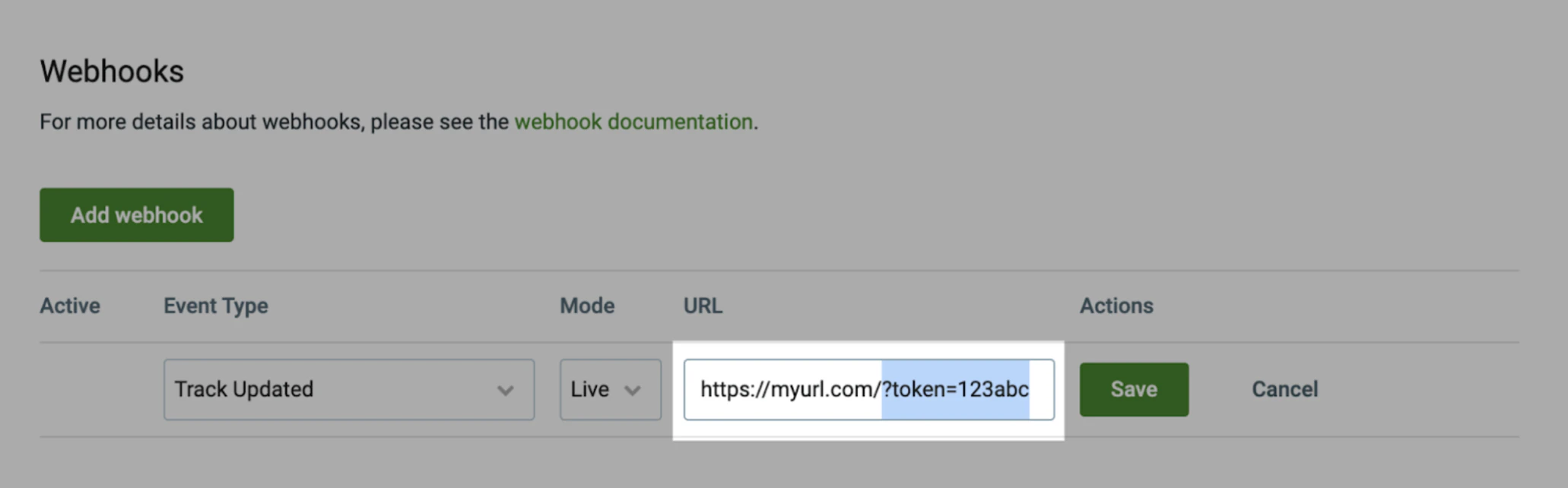Click the Live mode chevron arrow

633,389
